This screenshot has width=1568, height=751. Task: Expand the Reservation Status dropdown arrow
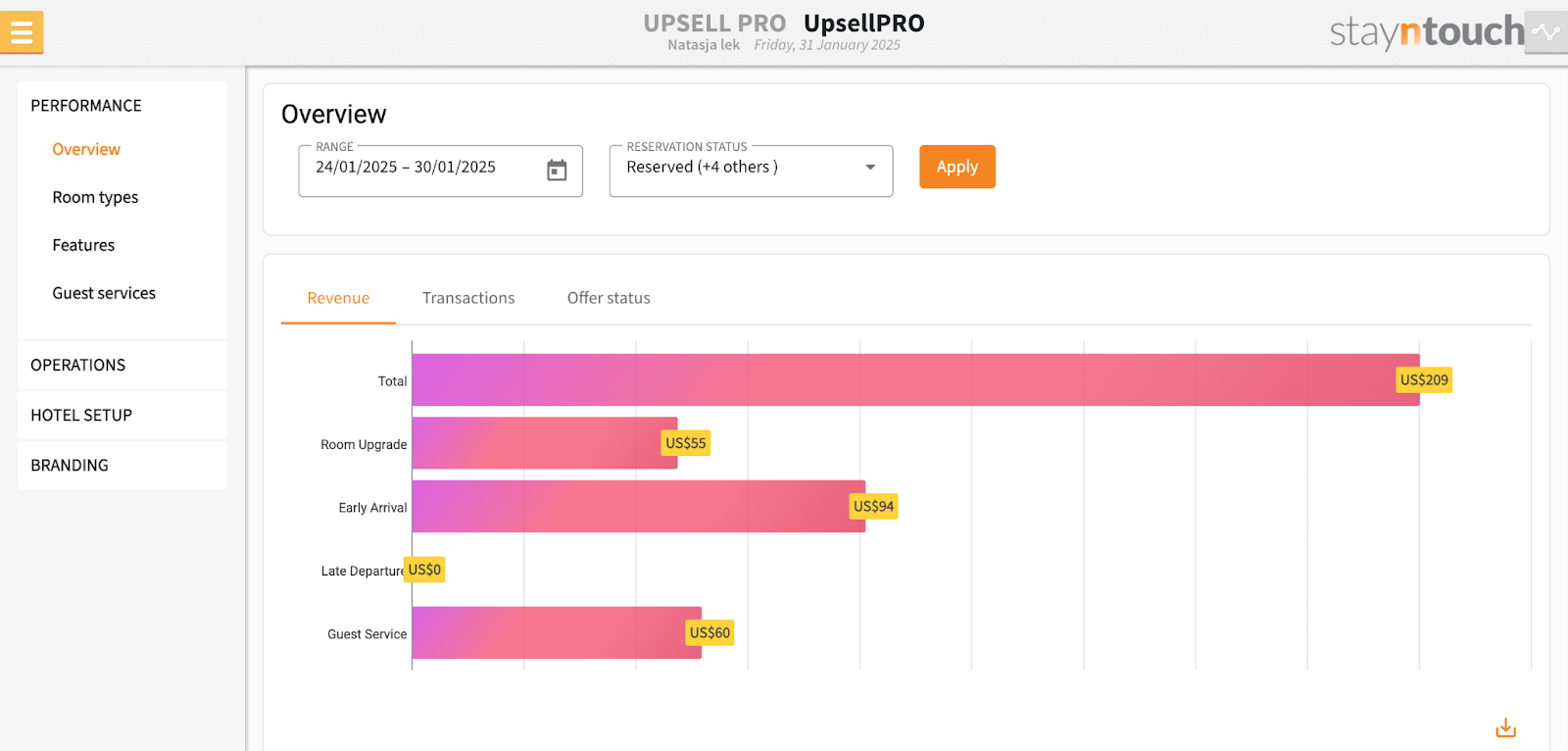870,168
